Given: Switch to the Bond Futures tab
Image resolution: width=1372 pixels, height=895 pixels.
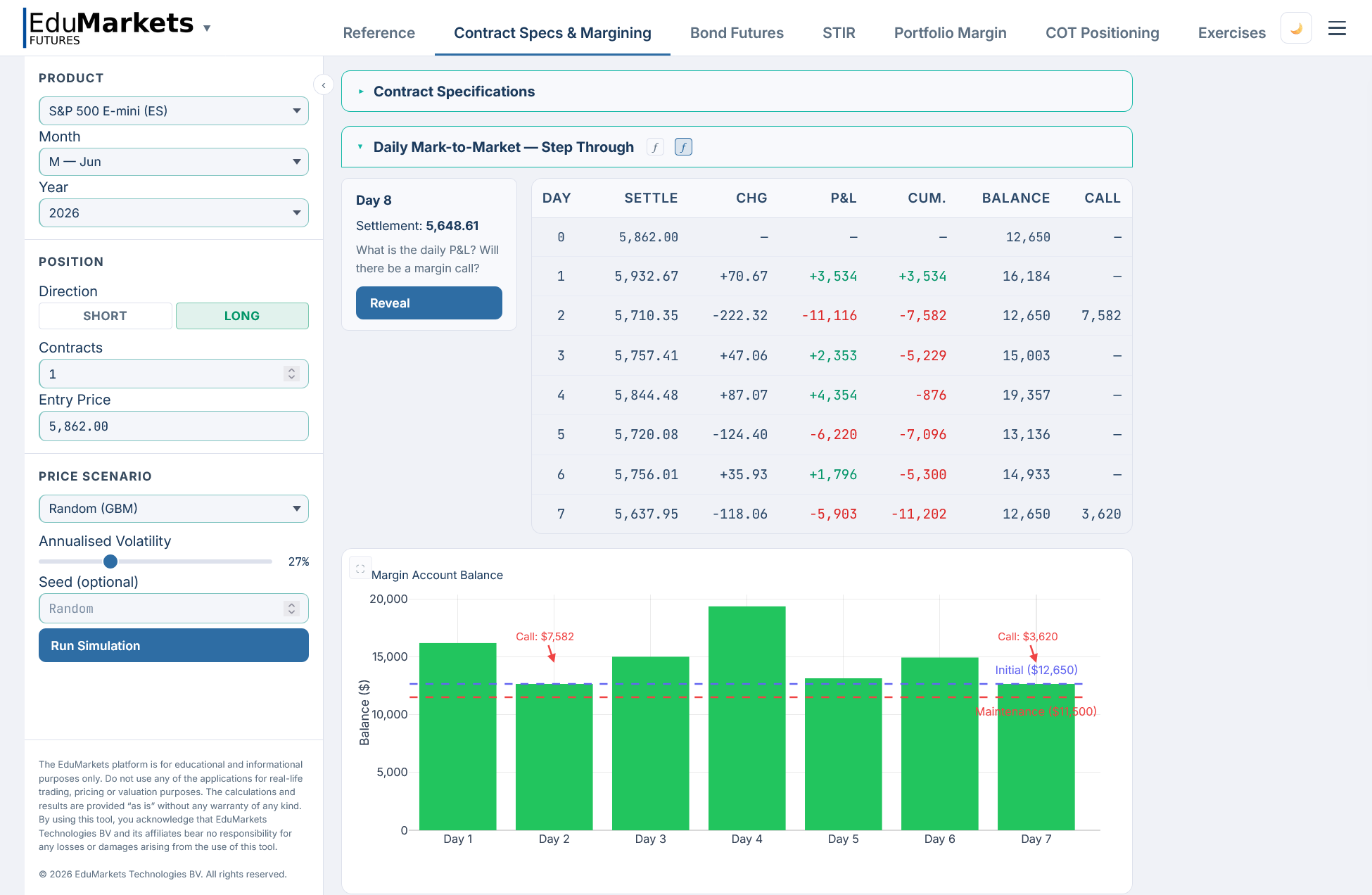Looking at the screenshot, I should coord(737,32).
